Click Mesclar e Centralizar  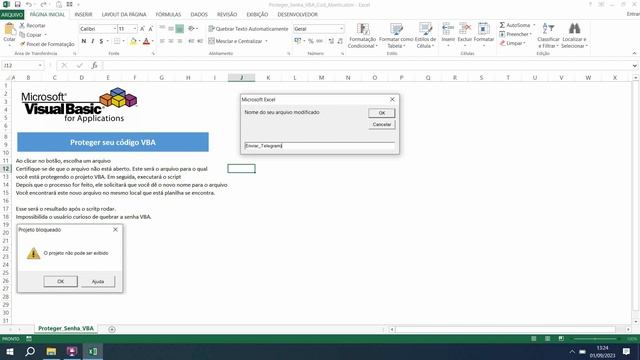[x=236, y=41]
